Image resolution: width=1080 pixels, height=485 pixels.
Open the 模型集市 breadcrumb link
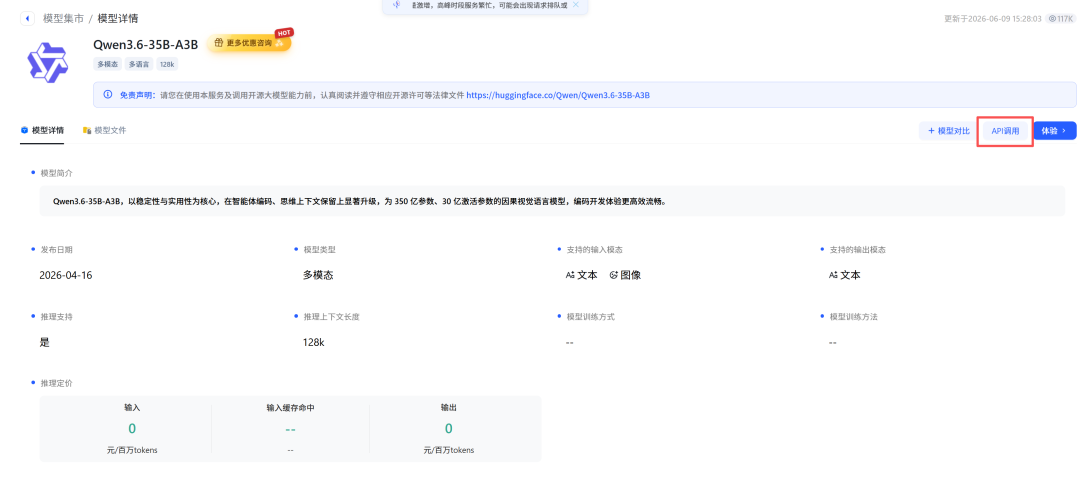point(63,19)
